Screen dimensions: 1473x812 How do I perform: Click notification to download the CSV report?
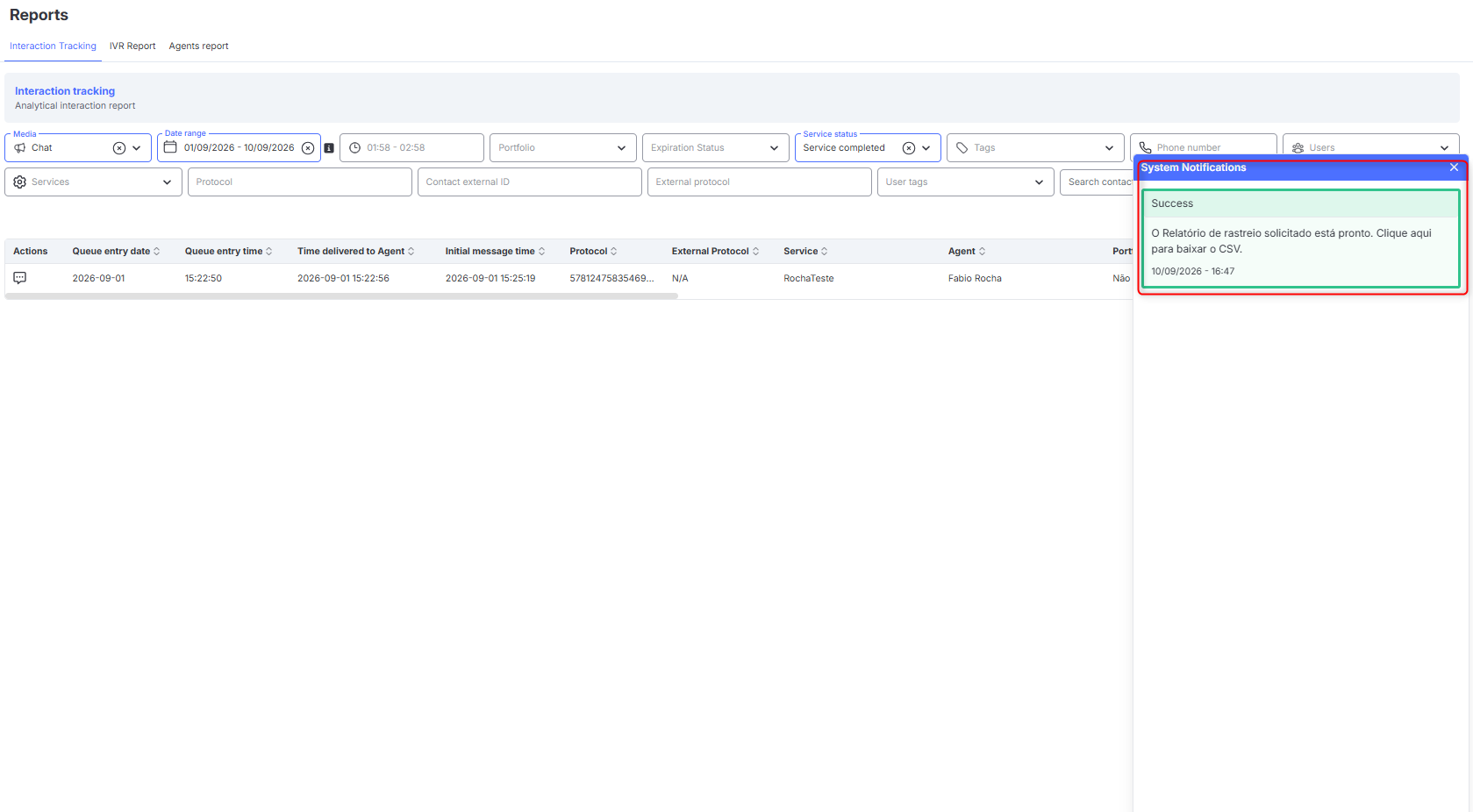click(x=1300, y=239)
